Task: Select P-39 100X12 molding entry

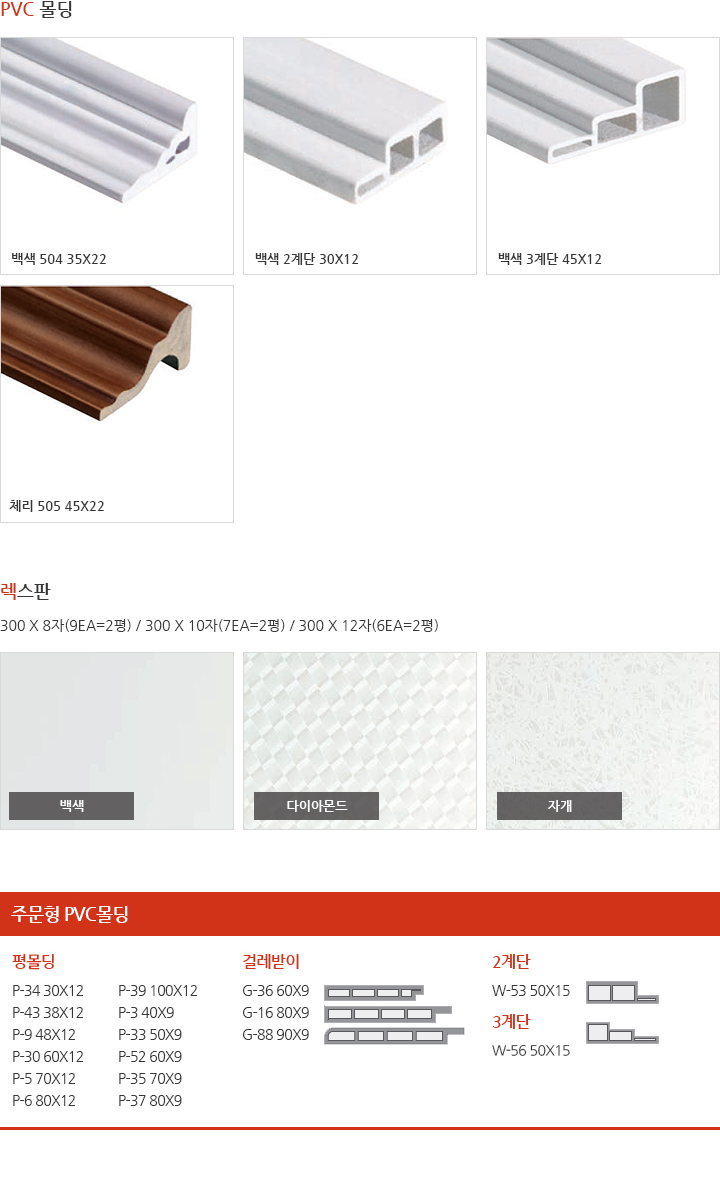Action: pos(158,991)
